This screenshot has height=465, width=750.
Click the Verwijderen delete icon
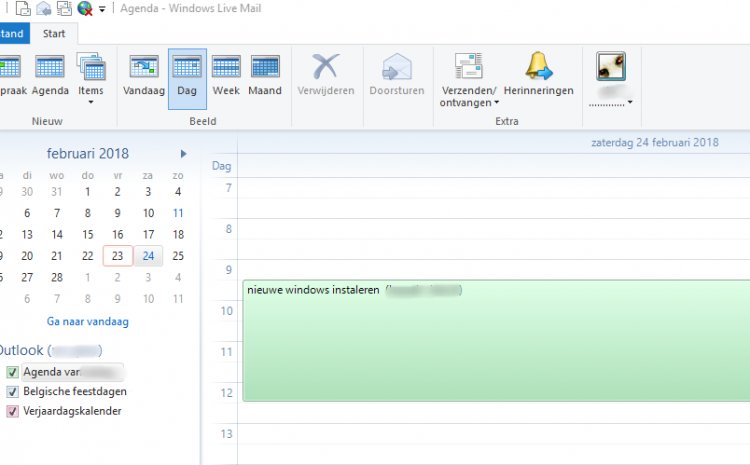click(325, 76)
